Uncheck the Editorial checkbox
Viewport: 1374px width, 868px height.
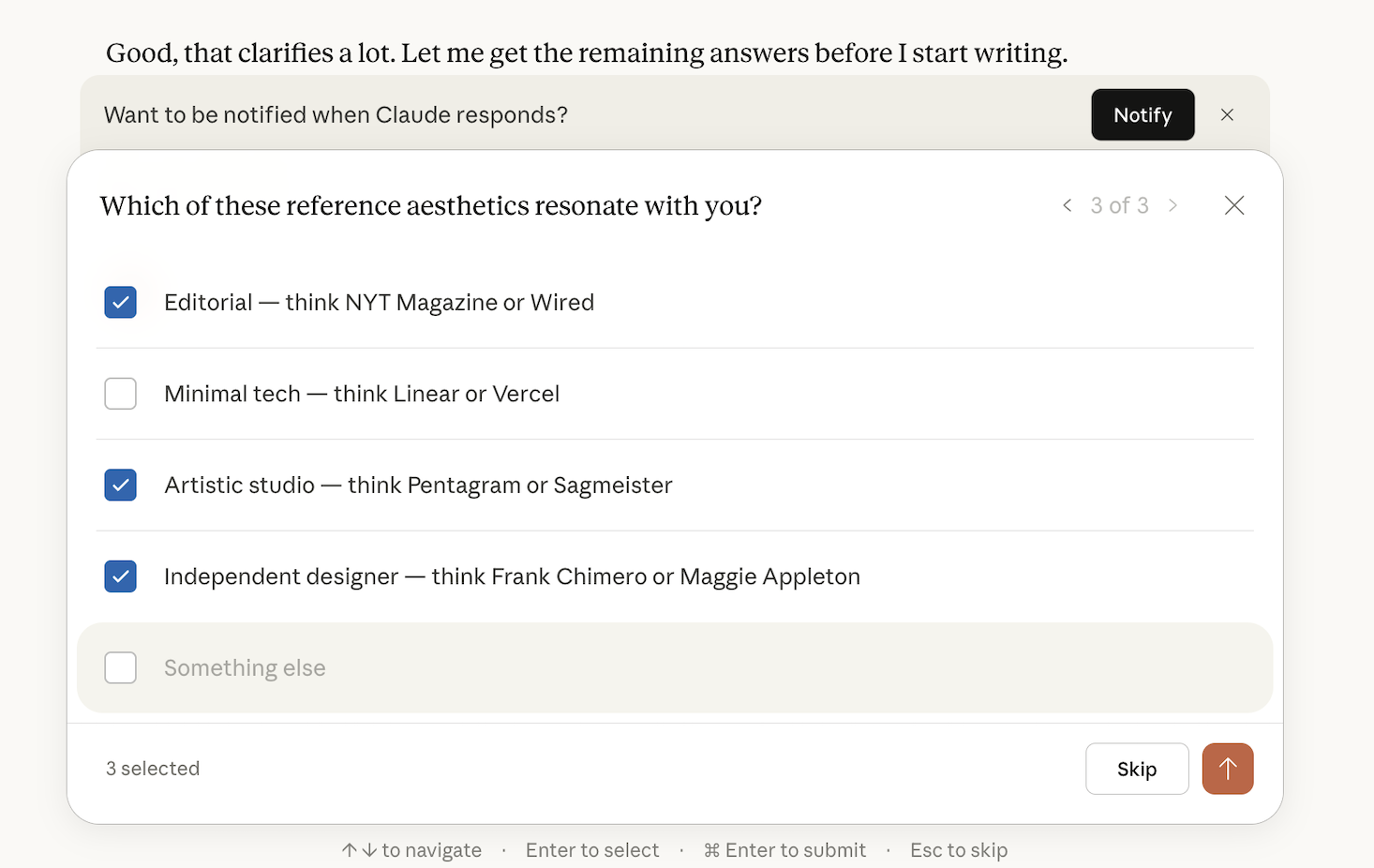[x=121, y=303]
